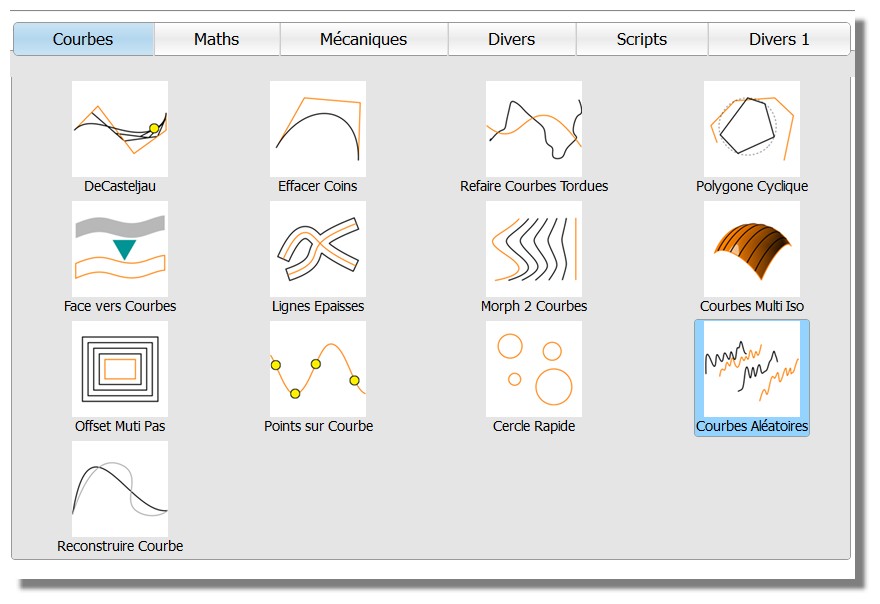This screenshot has width=880, height=604.
Task: Click the "Lignes Epaisses" label
Action: 318,306
